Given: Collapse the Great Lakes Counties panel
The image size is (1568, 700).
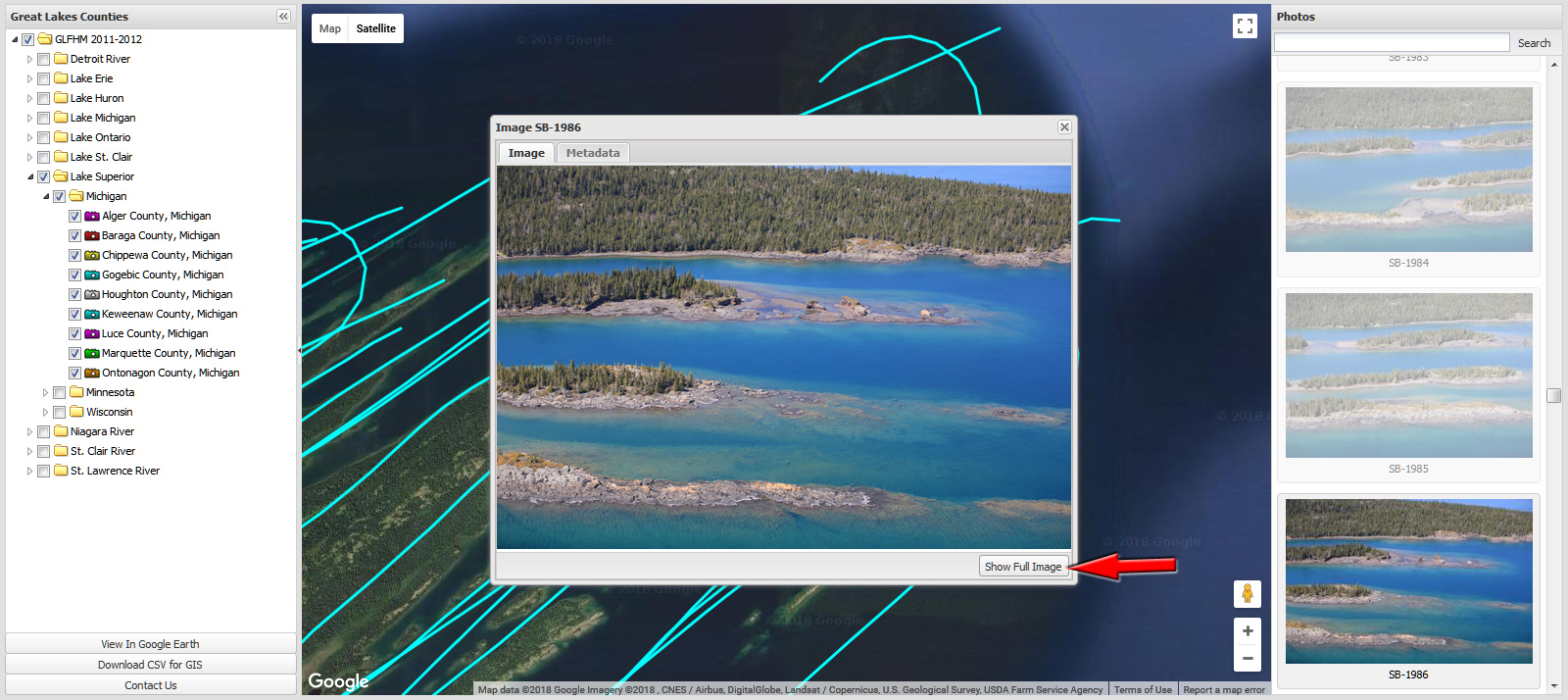Looking at the screenshot, I should tap(283, 17).
